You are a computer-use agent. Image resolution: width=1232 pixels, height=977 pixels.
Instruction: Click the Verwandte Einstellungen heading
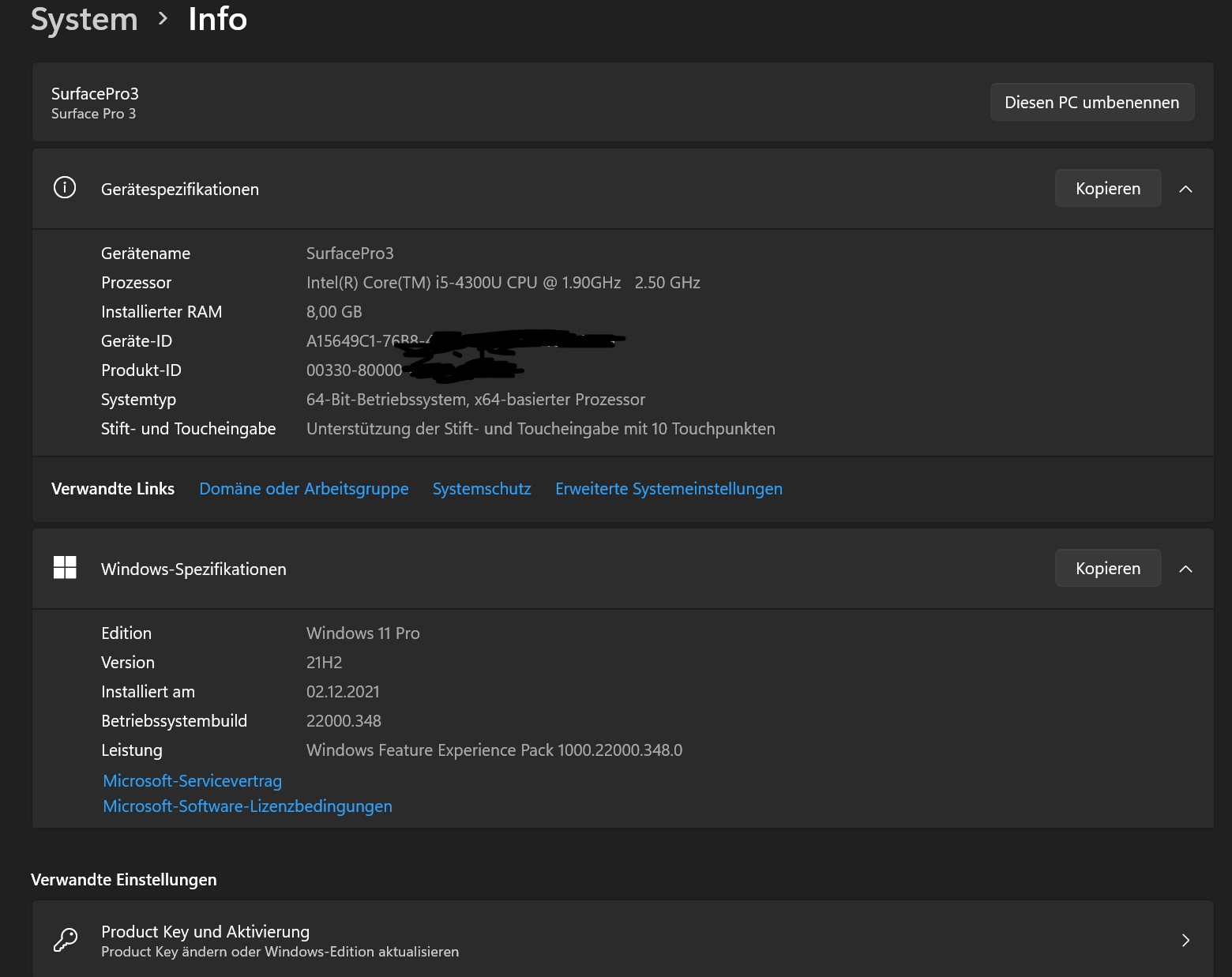pos(124,880)
